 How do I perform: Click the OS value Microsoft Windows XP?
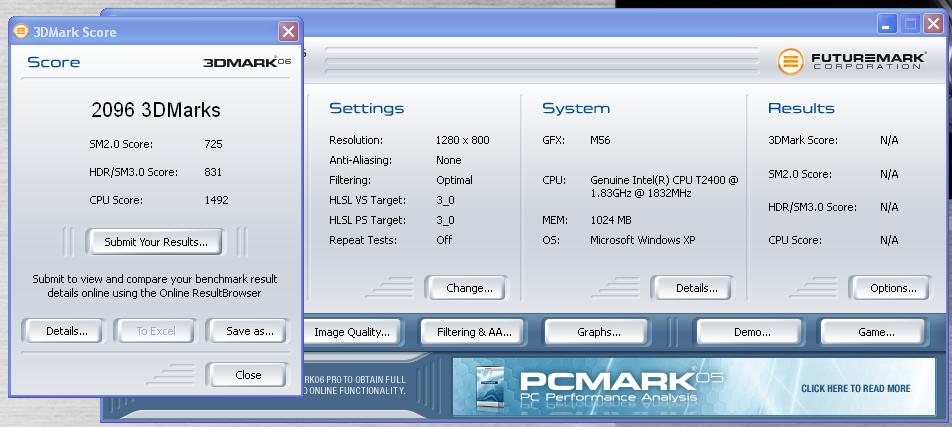[642, 240]
